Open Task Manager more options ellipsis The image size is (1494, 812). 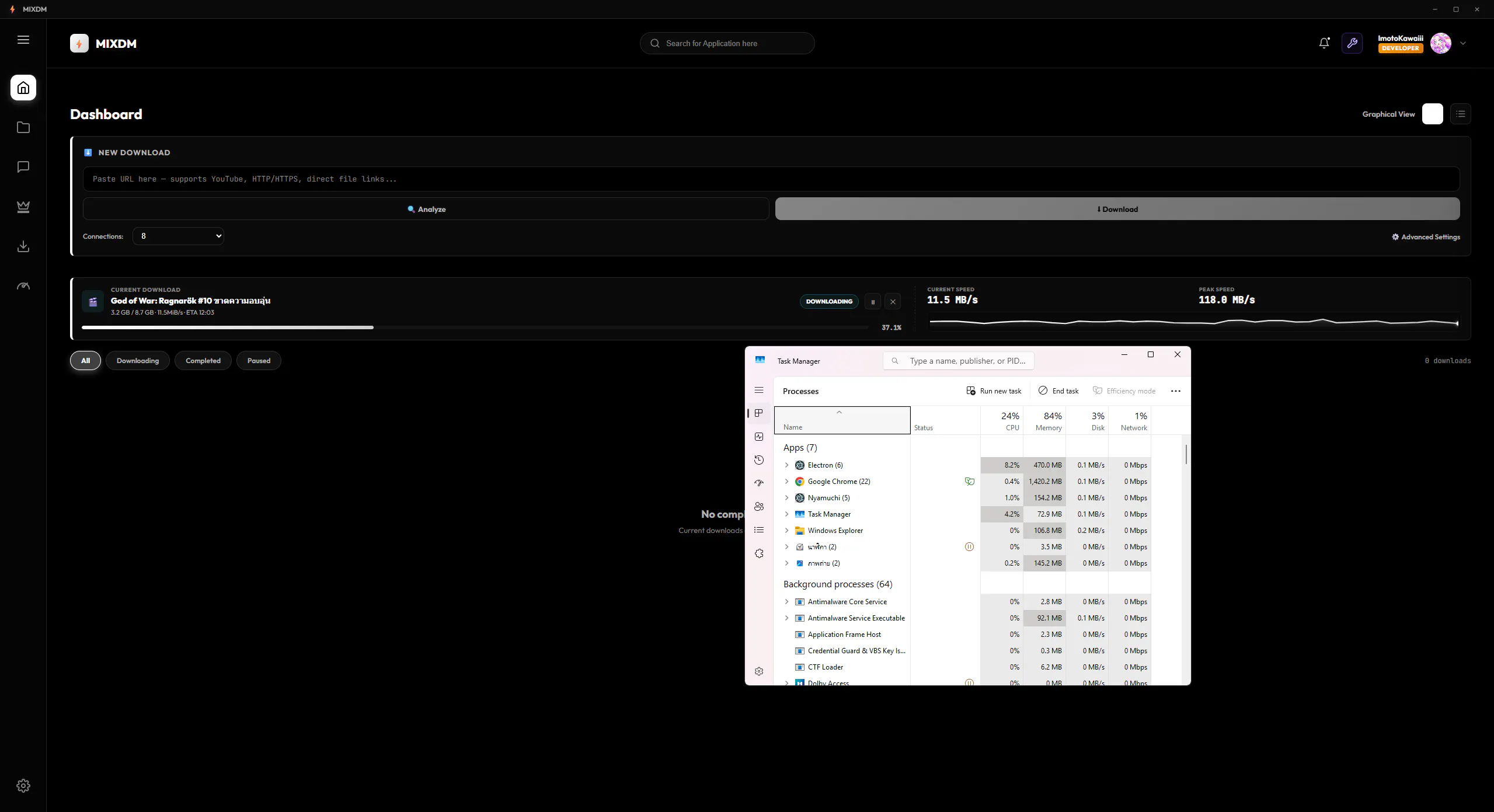(x=1176, y=391)
